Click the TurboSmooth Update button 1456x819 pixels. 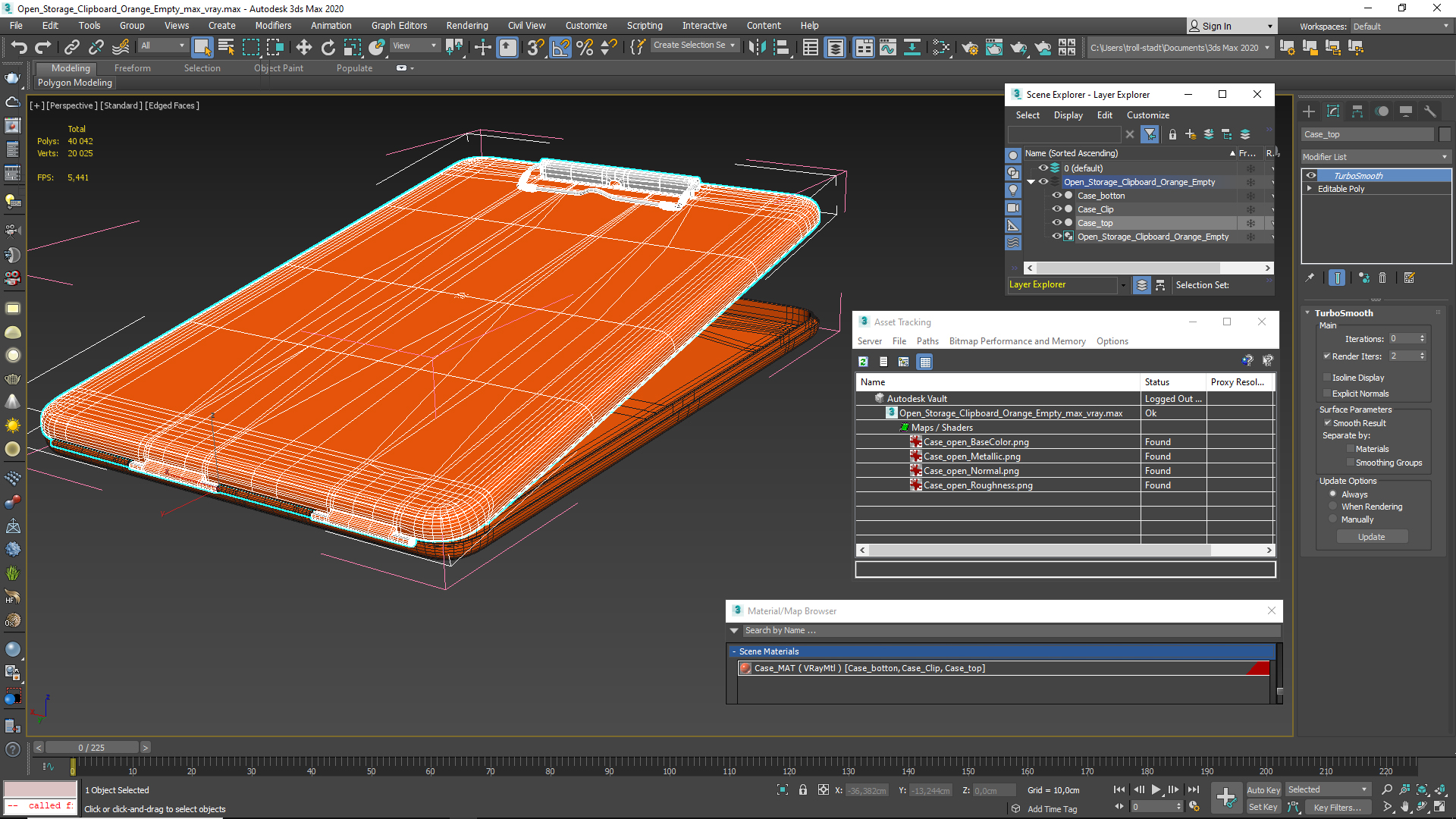tap(1371, 537)
